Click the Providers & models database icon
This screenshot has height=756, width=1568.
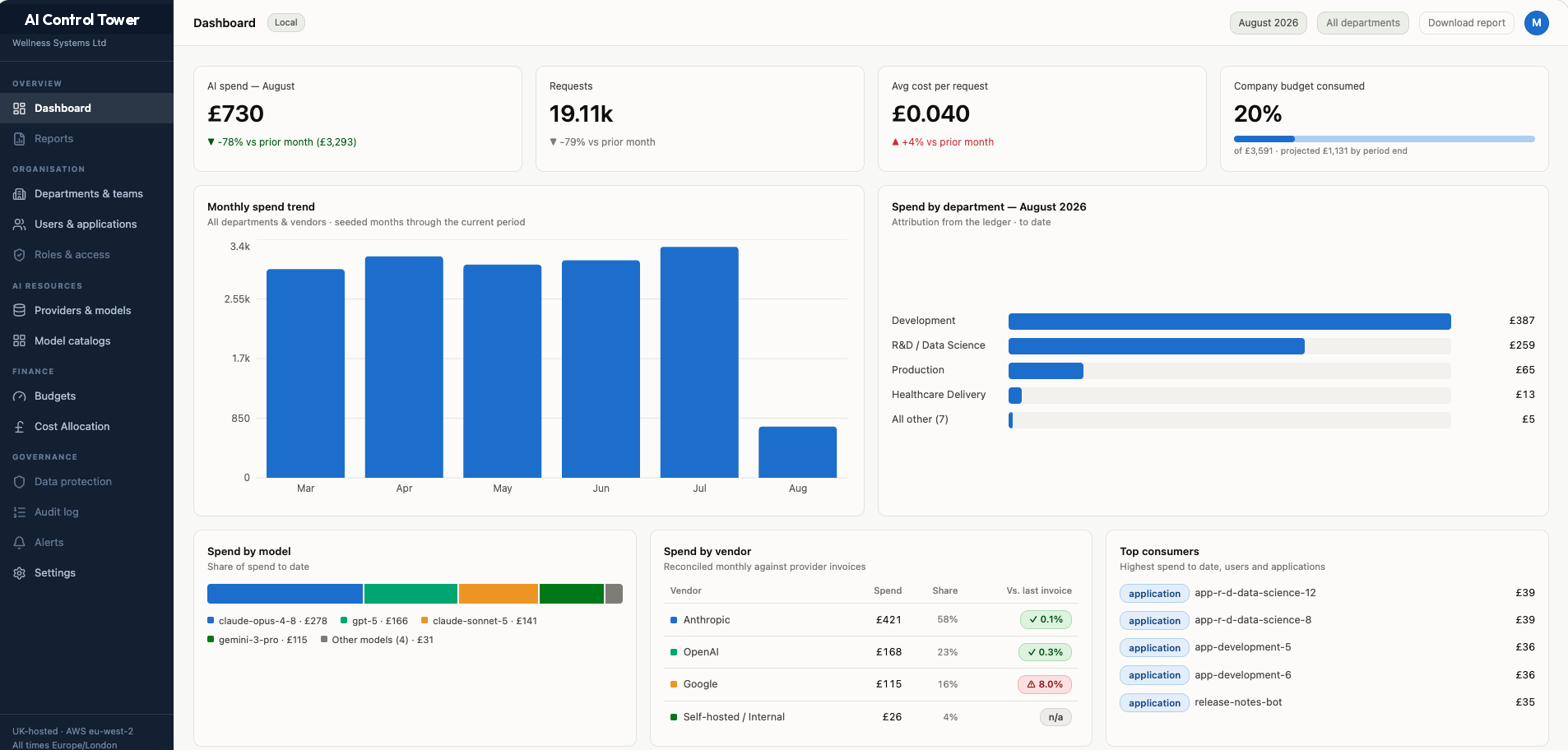click(x=19, y=310)
